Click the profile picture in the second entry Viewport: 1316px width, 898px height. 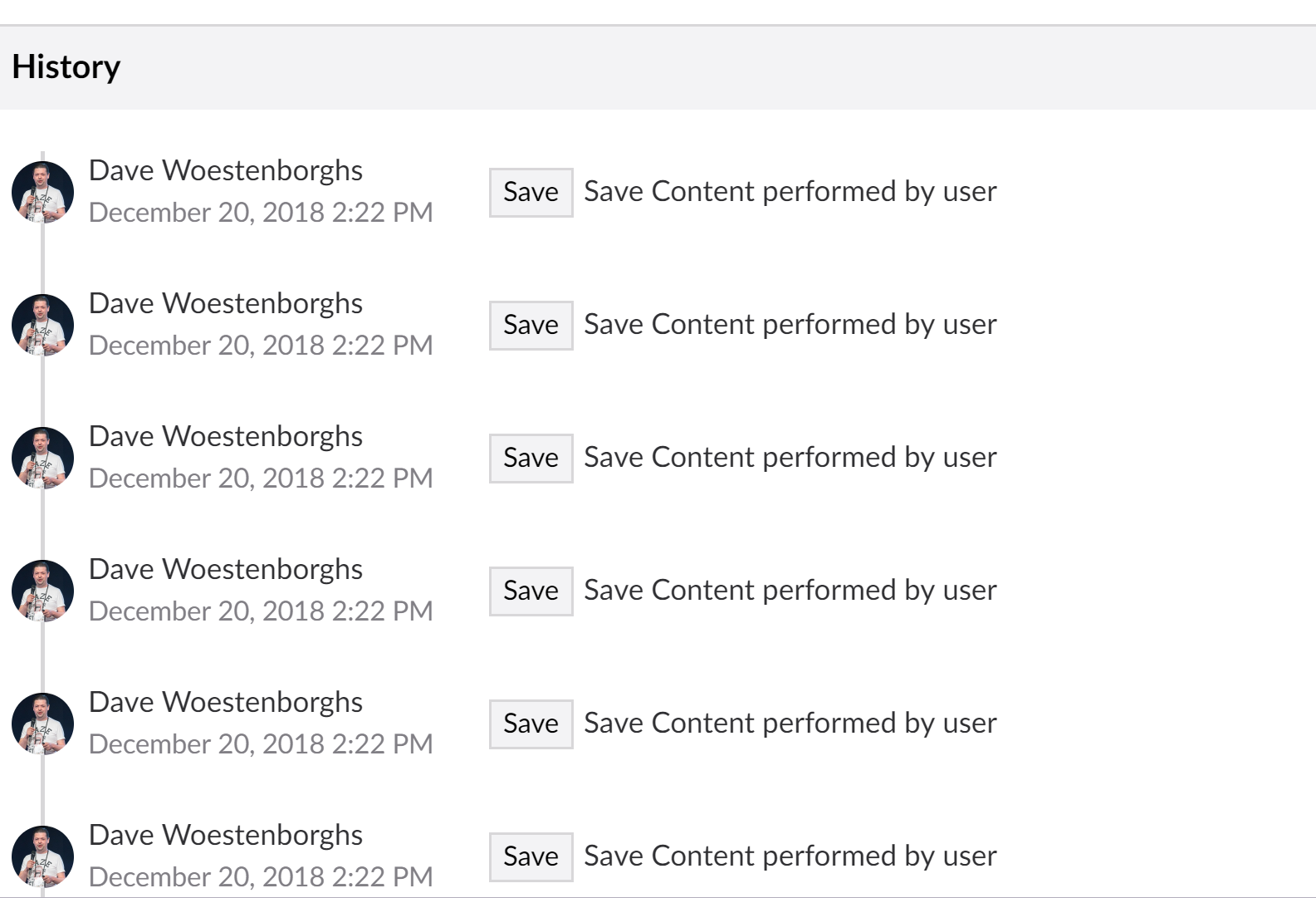coord(42,325)
